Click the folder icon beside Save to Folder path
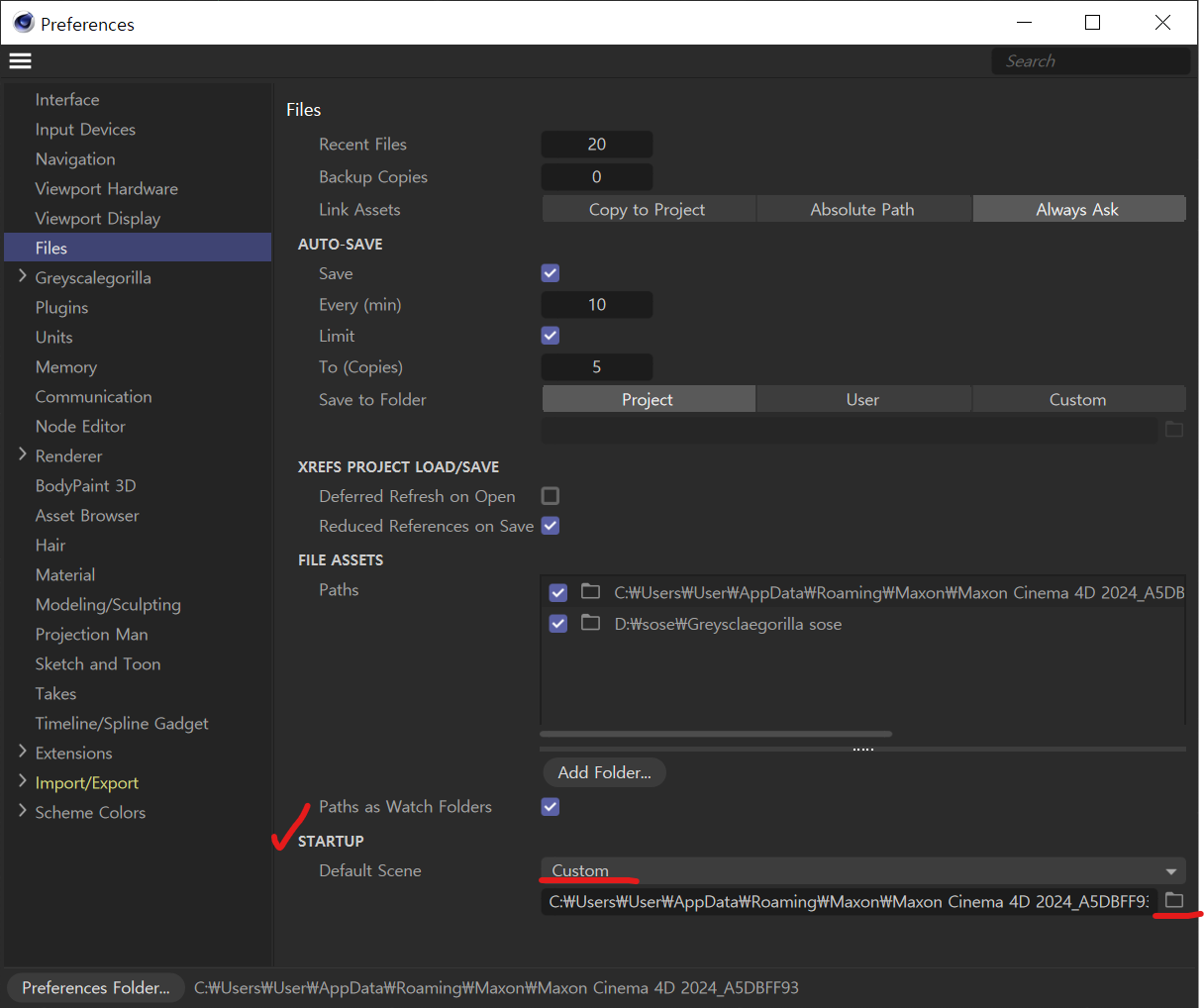The width and height of the screenshot is (1204, 1008). [x=1174, y=429]
